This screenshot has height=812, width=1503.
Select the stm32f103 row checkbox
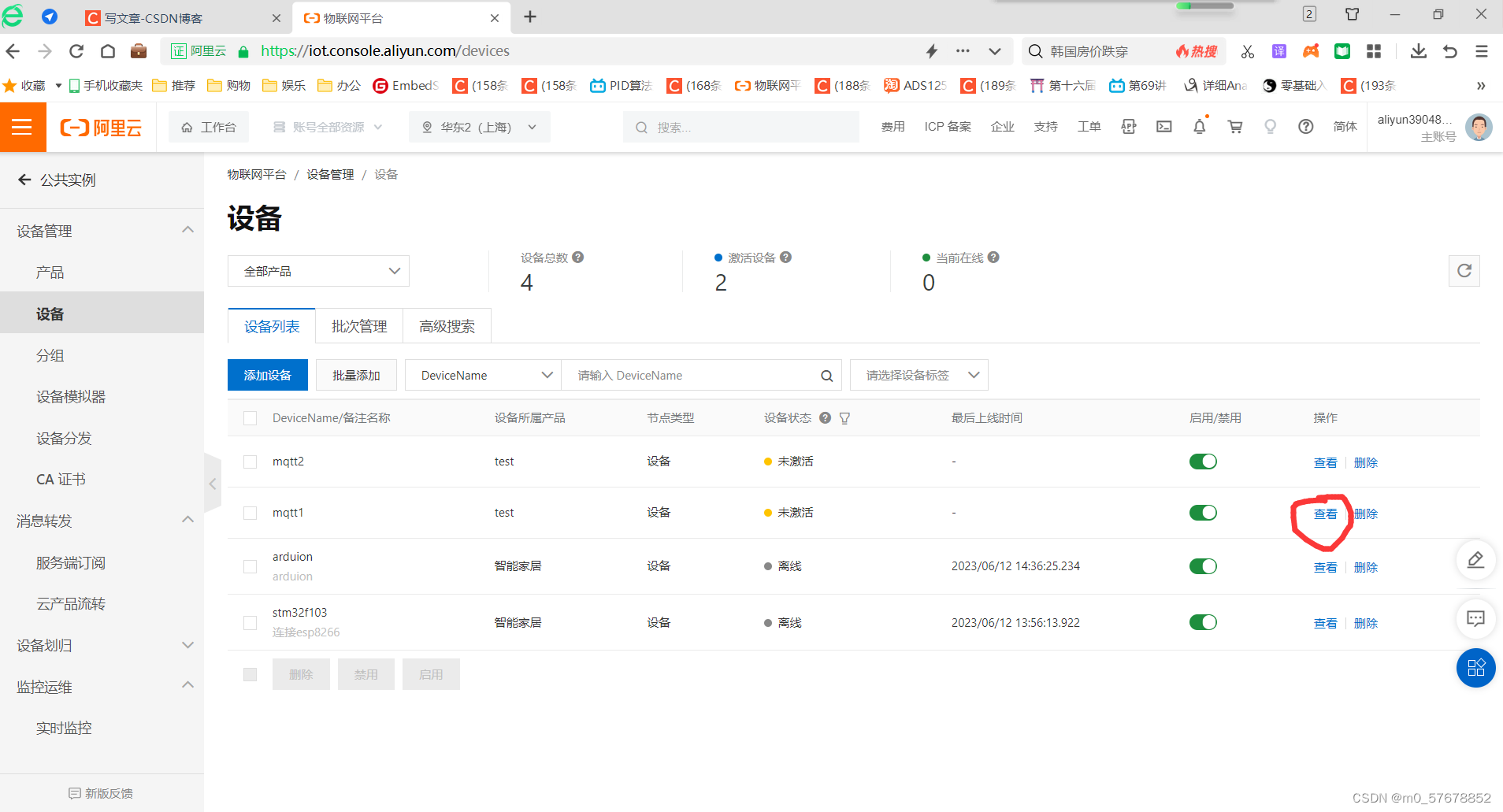coord(250,622)
